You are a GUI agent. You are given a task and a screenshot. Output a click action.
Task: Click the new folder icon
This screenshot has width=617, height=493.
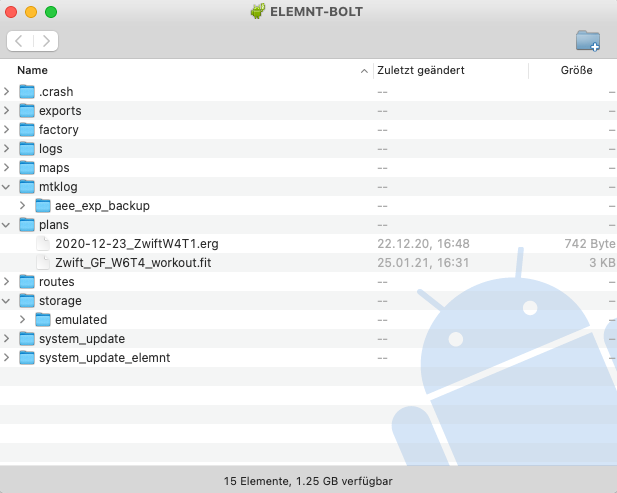pyautogui.click(x=588, y=41)
